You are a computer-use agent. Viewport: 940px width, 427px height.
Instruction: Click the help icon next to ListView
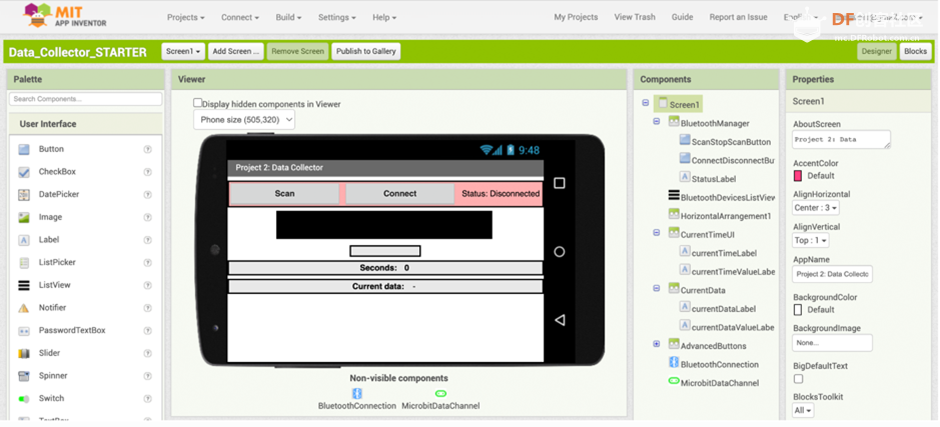148,285
